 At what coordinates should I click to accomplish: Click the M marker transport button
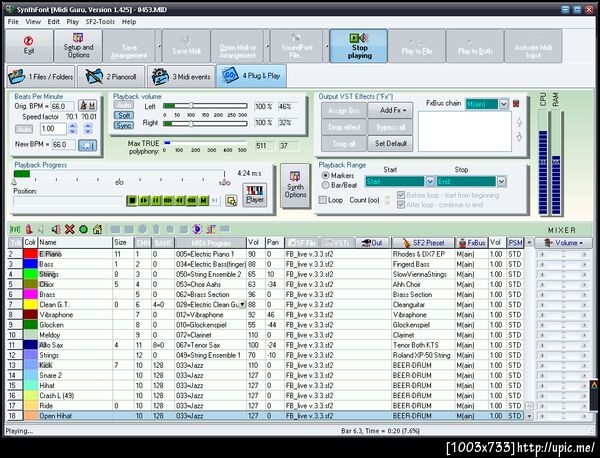204,200
